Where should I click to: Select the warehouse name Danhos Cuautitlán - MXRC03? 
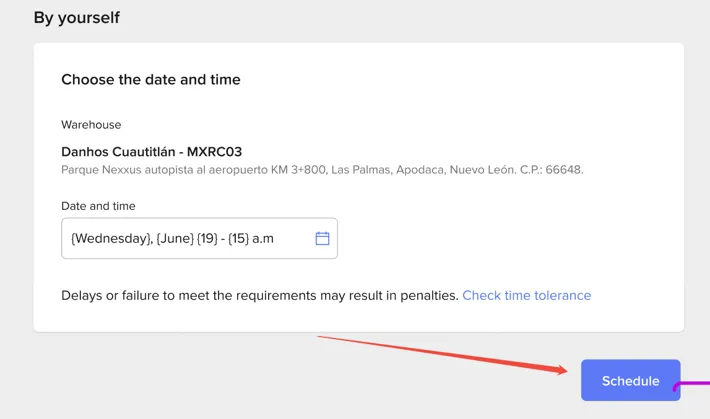coord(152,151)
